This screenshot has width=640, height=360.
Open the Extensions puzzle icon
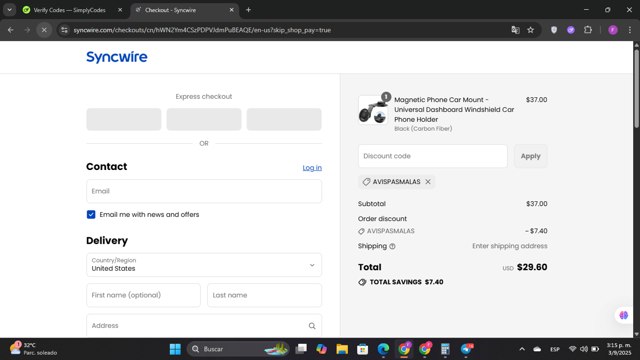pos(588,30)
